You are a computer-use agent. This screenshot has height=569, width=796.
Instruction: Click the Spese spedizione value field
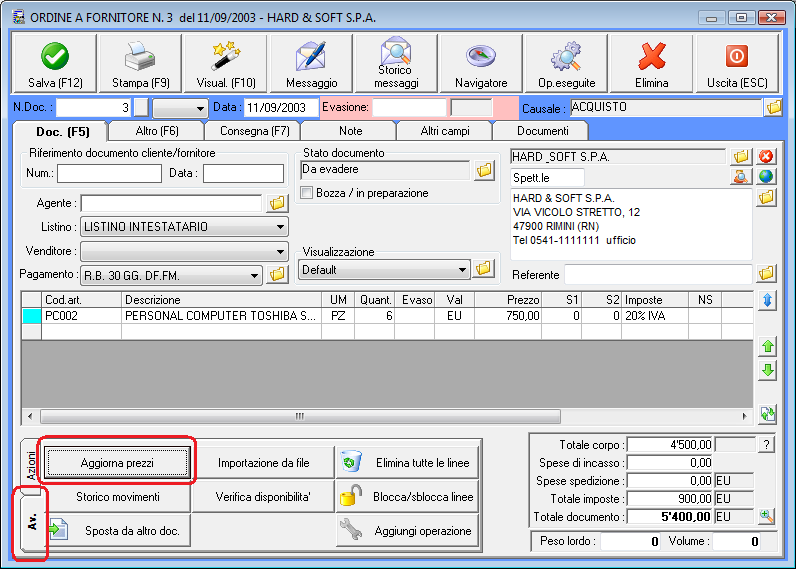[671, 480]
